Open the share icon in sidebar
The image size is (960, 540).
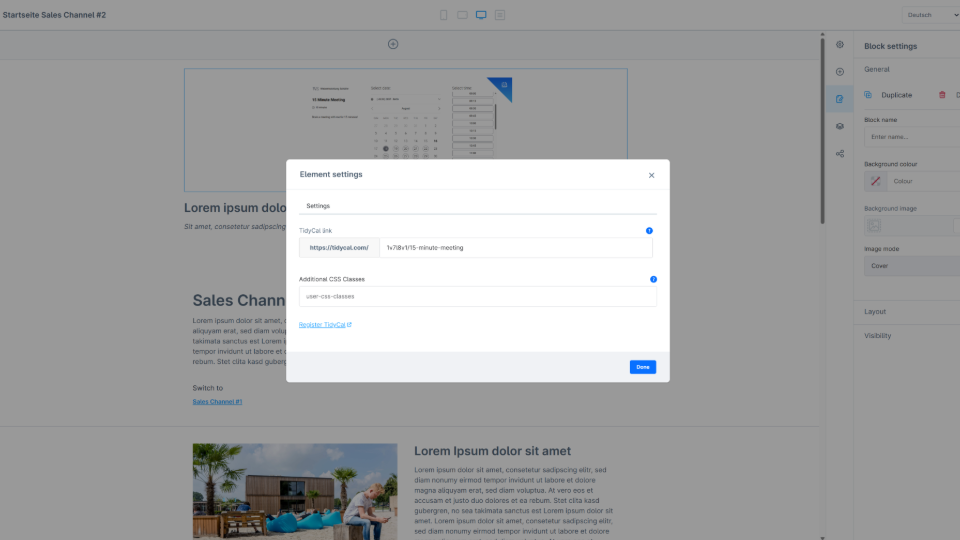click(840, 154)
